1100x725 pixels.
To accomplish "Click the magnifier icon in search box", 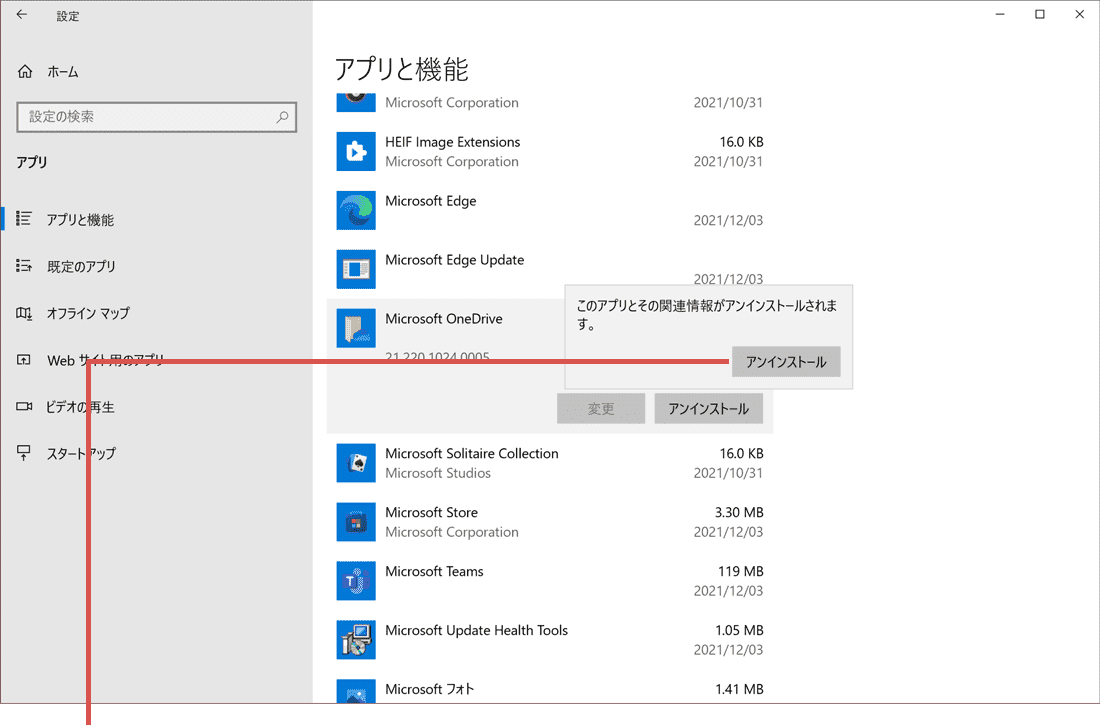I will pyautogui.click(x=282, y=117).
